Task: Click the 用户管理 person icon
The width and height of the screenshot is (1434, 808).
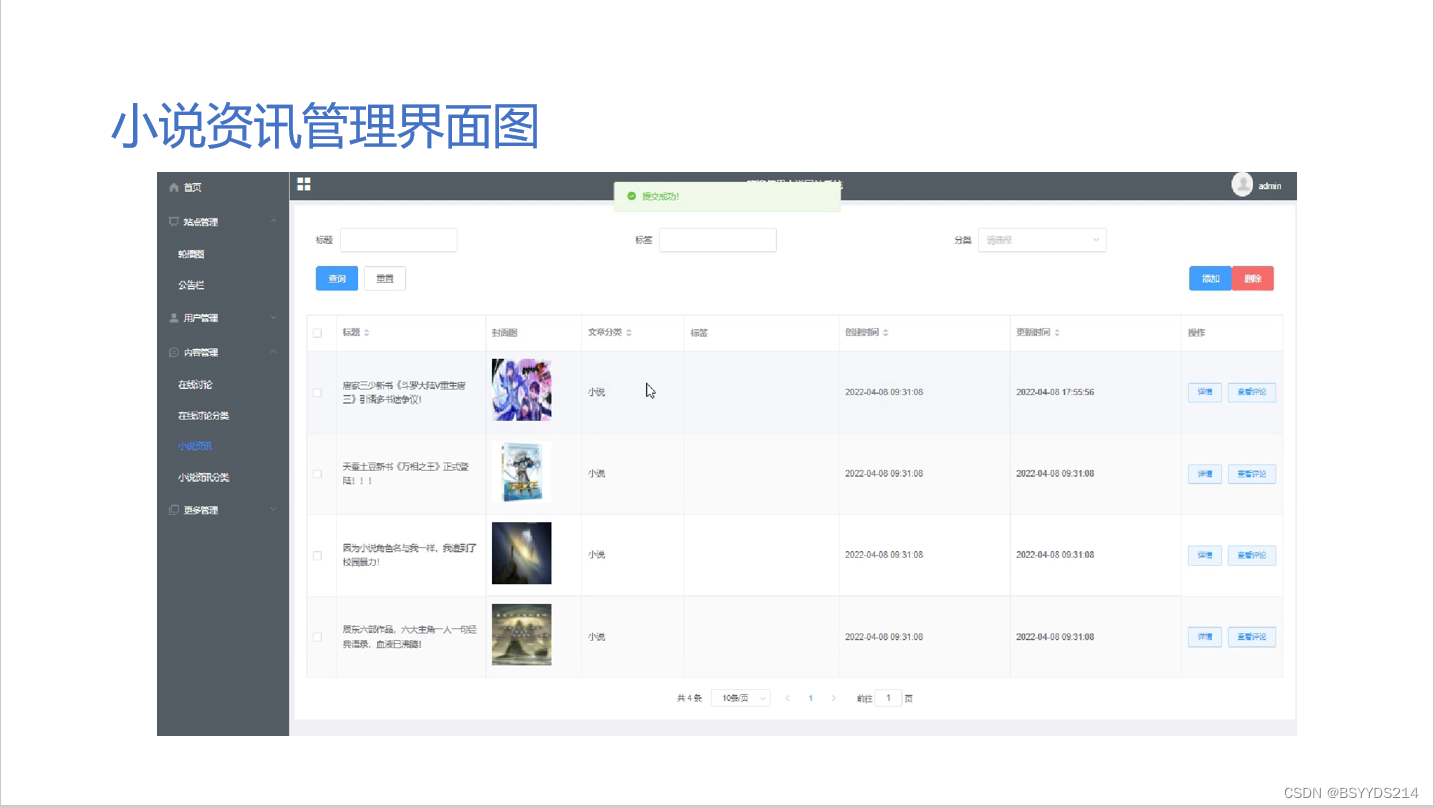Action: (174, 318)
